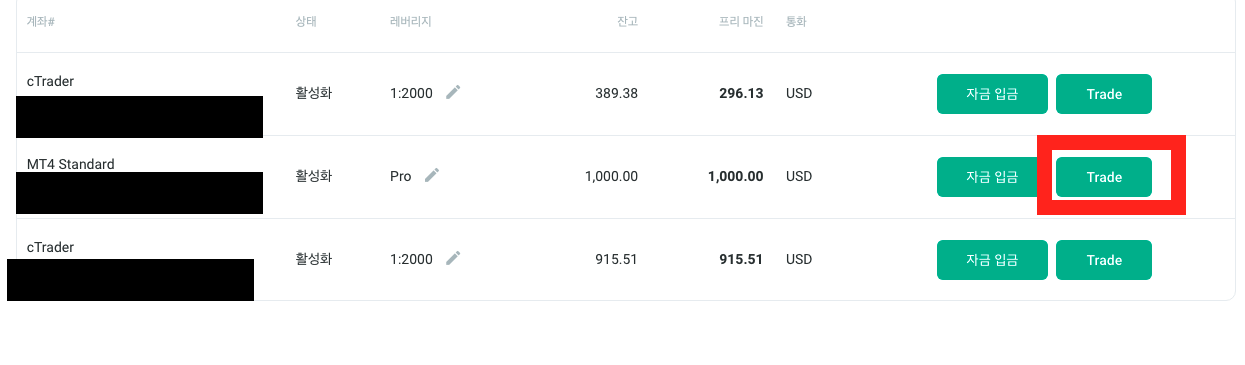Click 활성화 status in the MT4 Standard row
This screenshot has width=1245, height=365.
(314, 177)
